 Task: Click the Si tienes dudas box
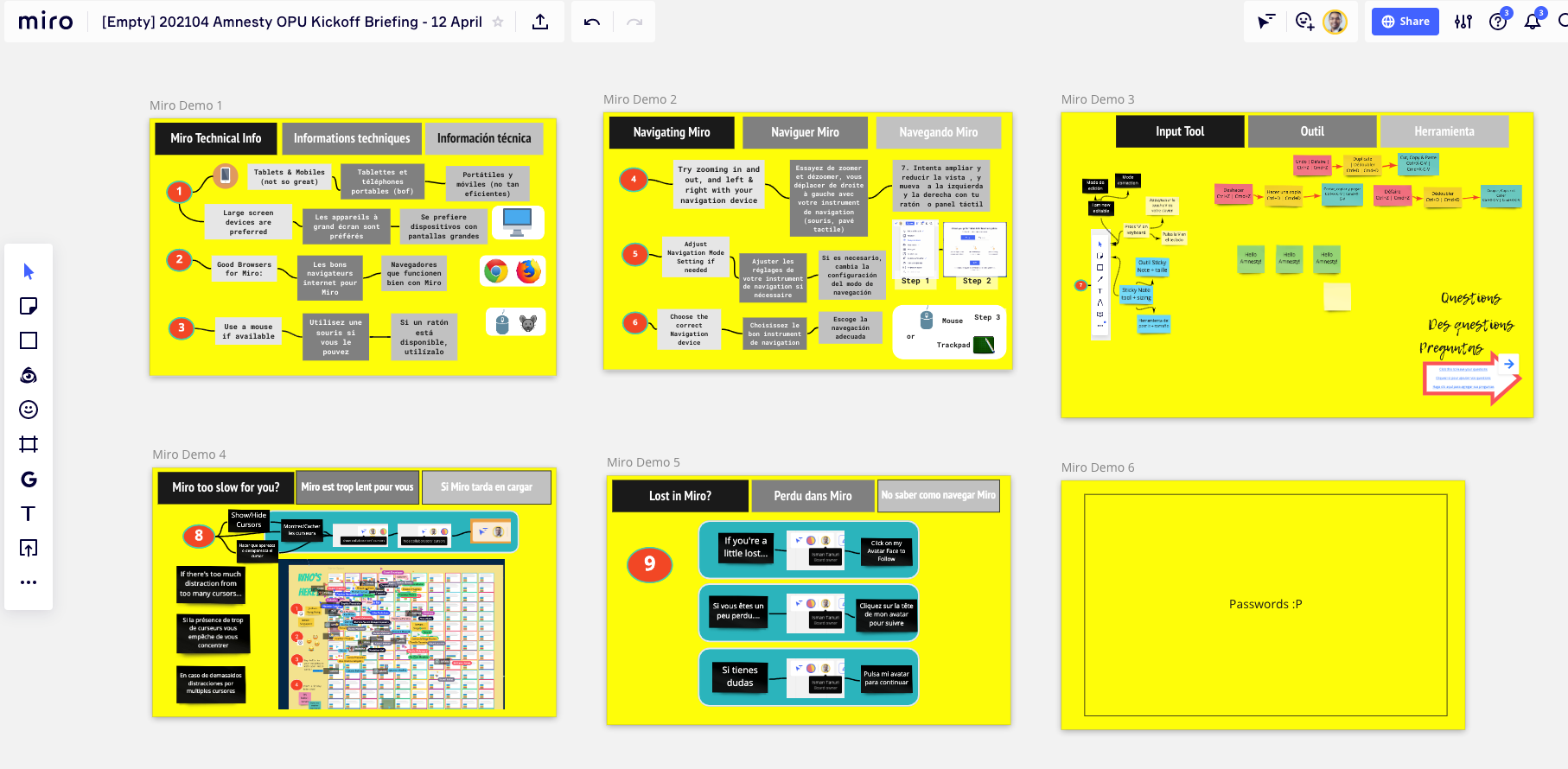click(x=740, y=677)
